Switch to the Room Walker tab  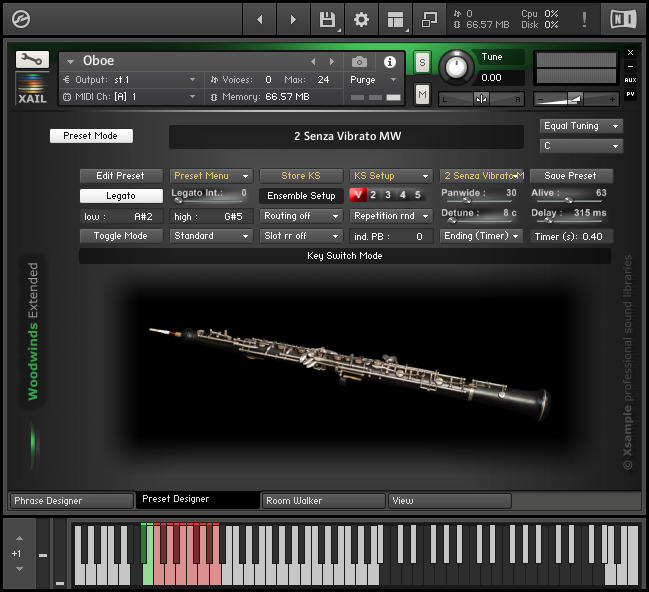click(x=323, y=500)
